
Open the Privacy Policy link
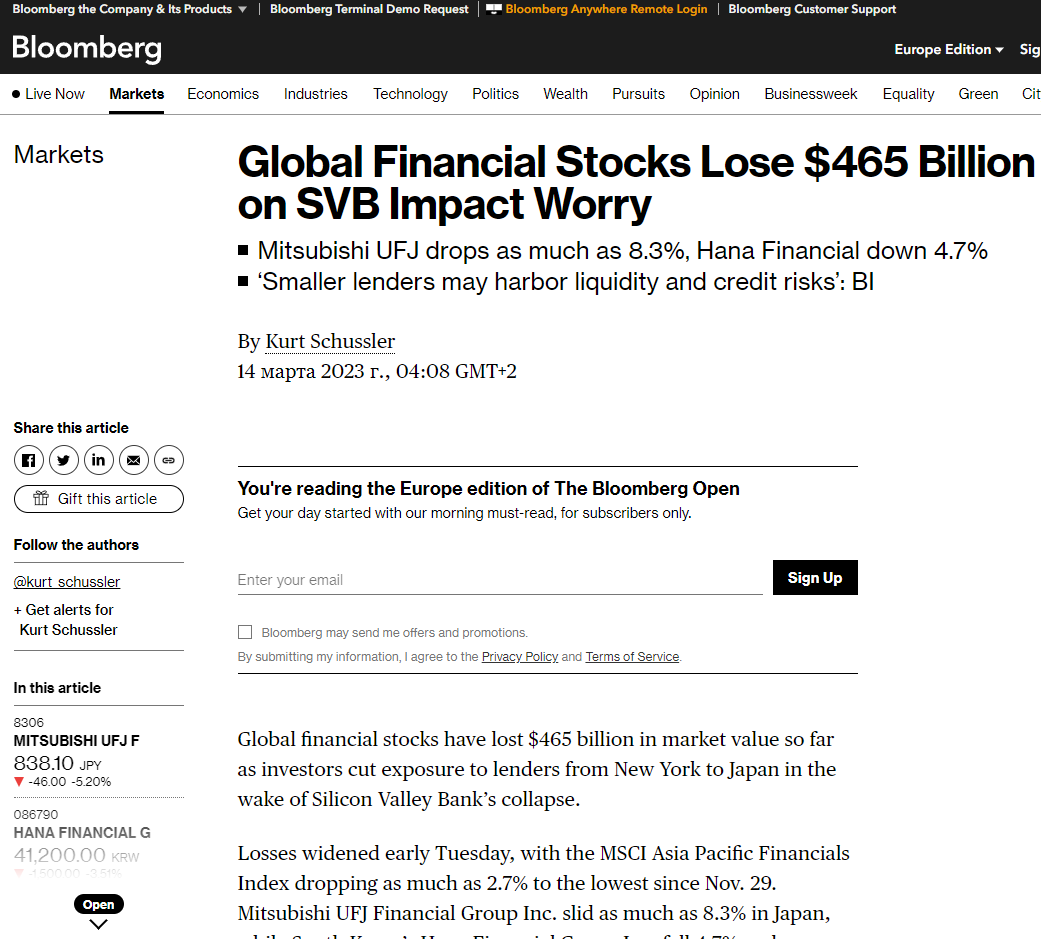(520, 657)
